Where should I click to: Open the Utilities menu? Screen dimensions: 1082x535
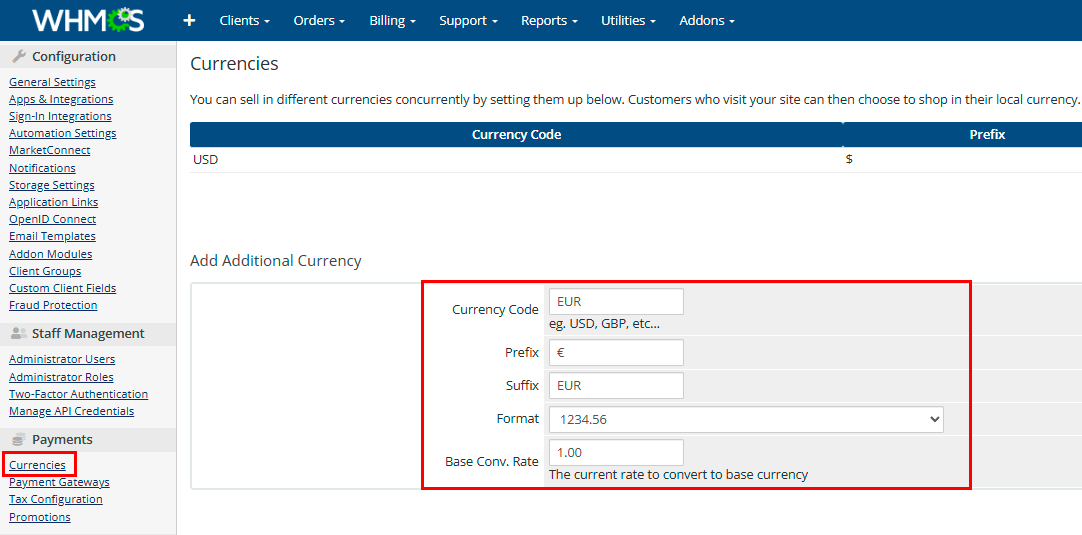click(x=628, y=20)
